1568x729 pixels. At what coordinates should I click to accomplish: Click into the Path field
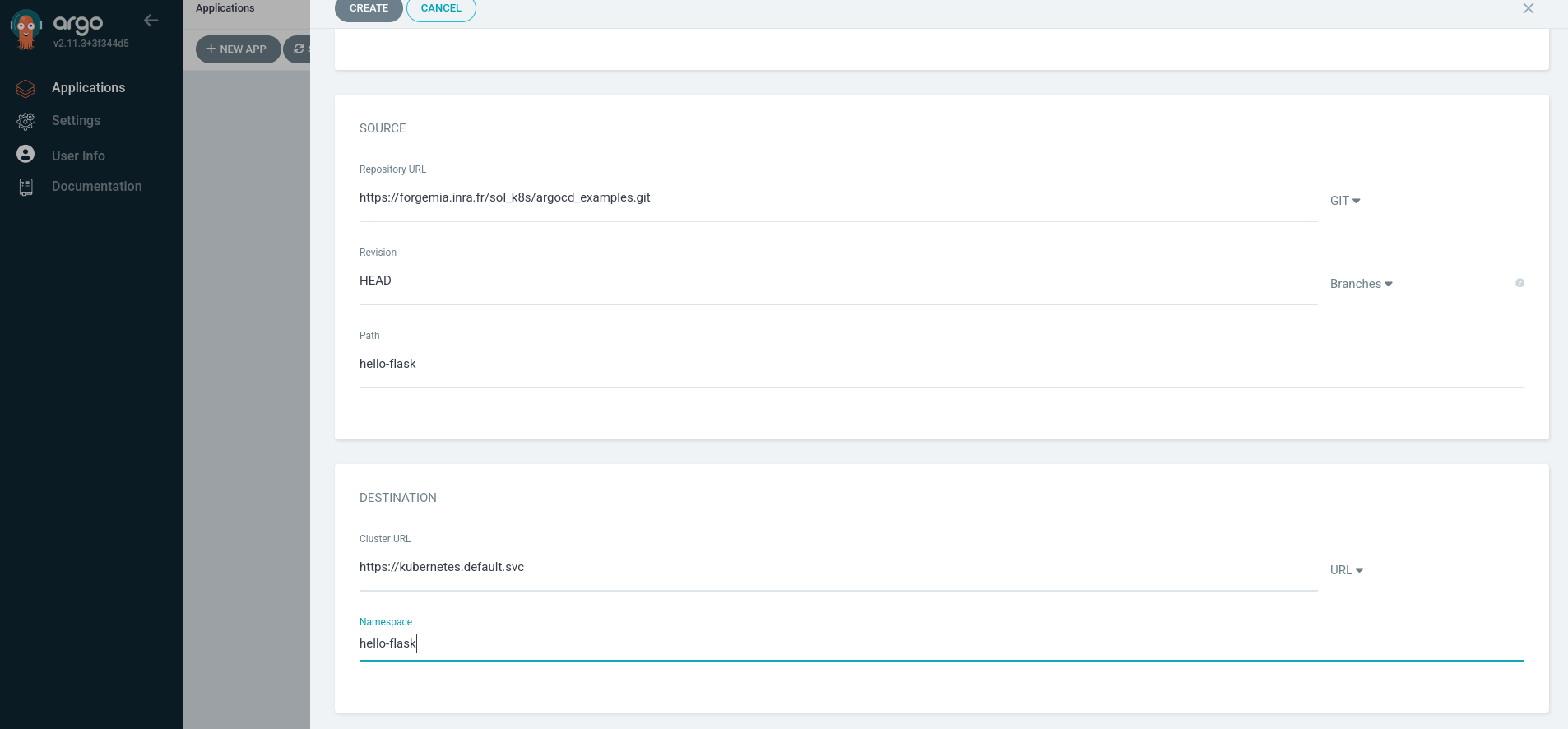tap(941, 364)
